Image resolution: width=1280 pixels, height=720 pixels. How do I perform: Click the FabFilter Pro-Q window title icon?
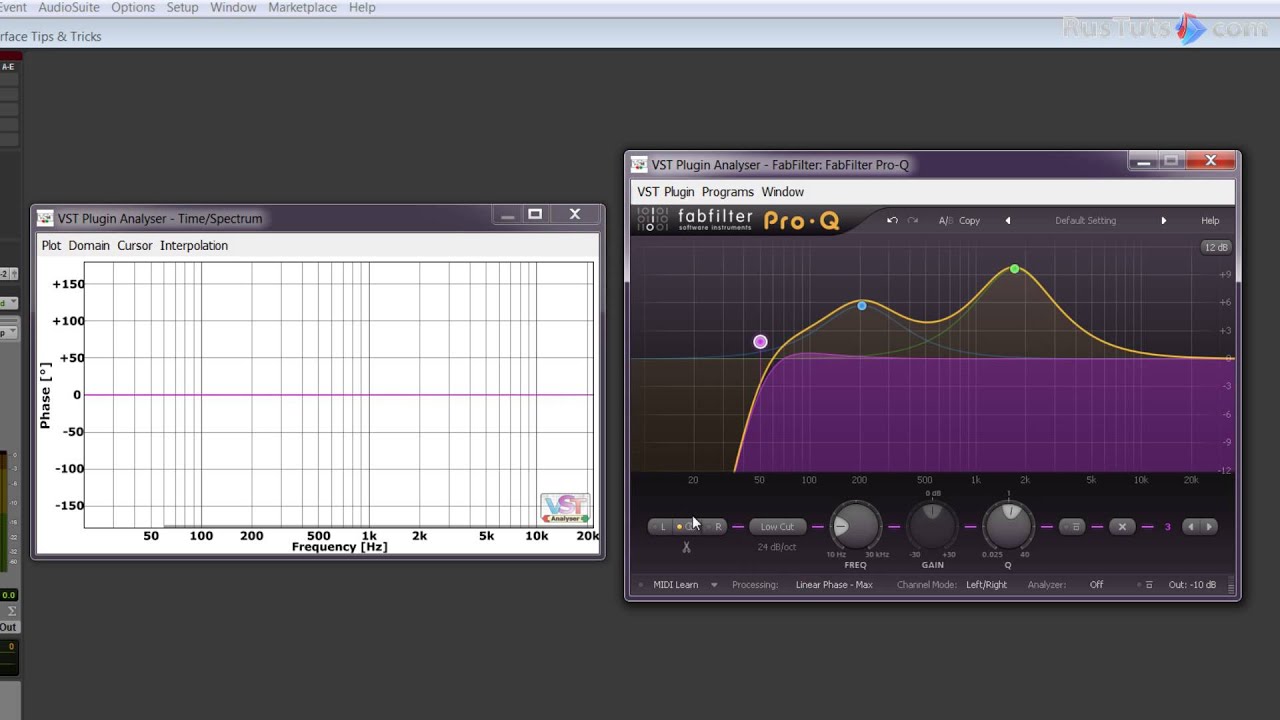click(x=638, y=165)
